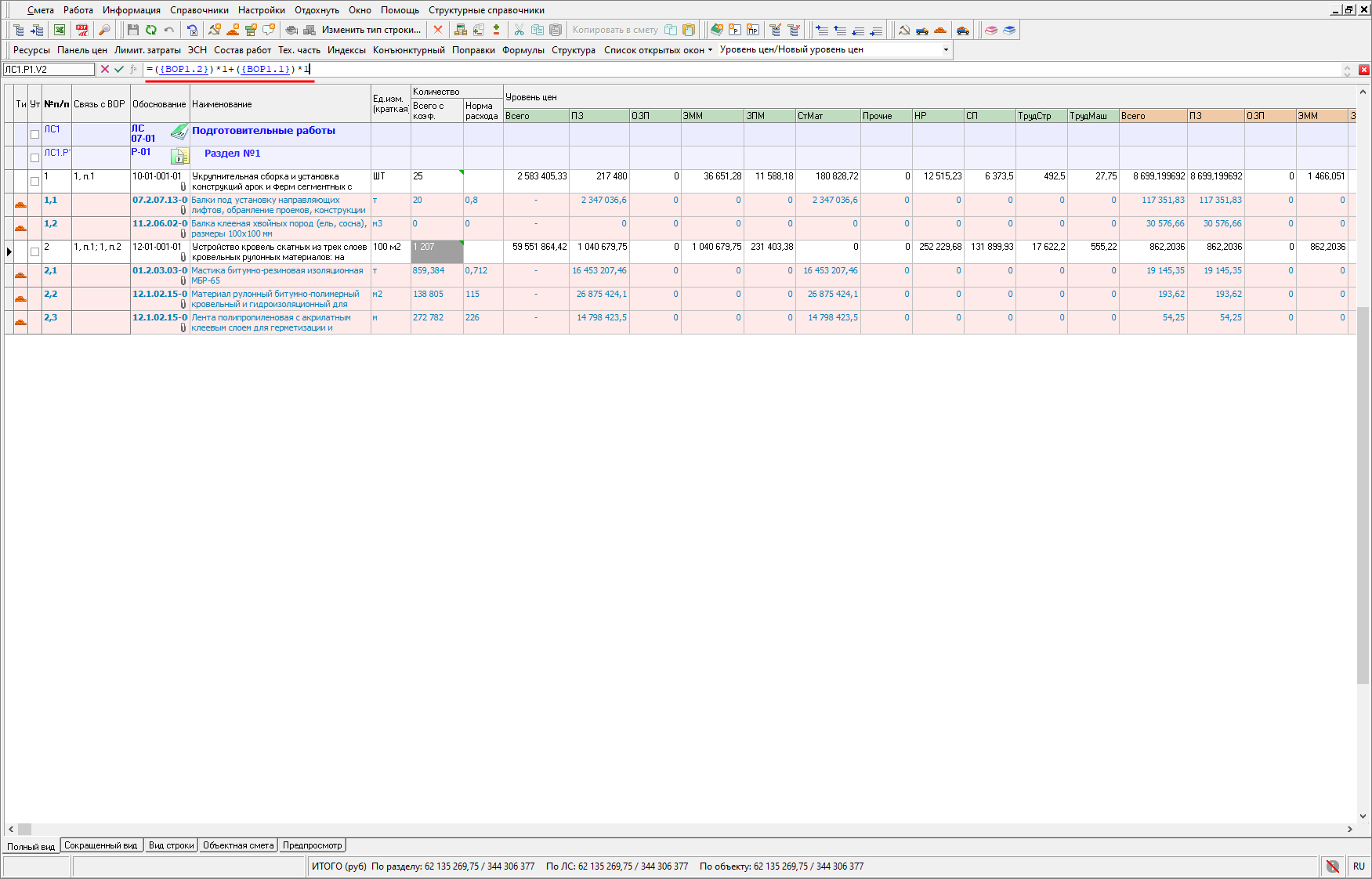Open the 'Справочники' menu
The width and height of the screenshot is (1372, 879).
coord(199,10)
